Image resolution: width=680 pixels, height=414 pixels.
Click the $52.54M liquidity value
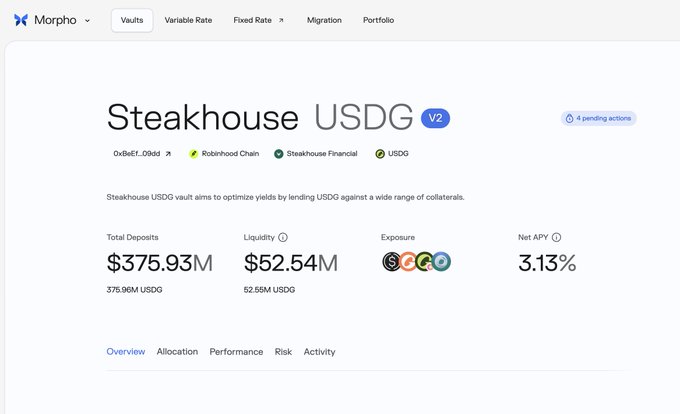pyautogui.click(x=291, y=263)
